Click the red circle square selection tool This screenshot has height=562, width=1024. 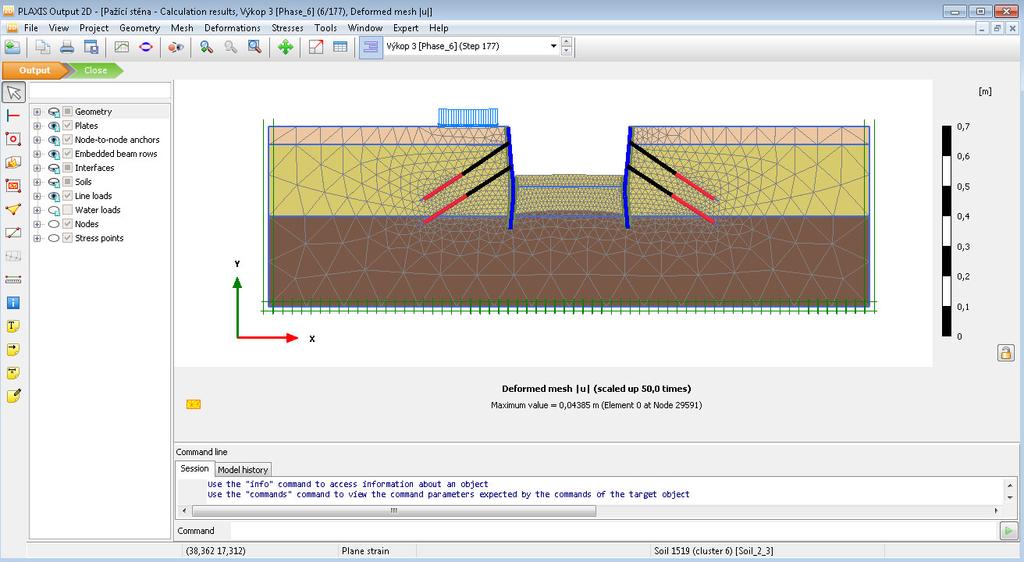(13, 139)
